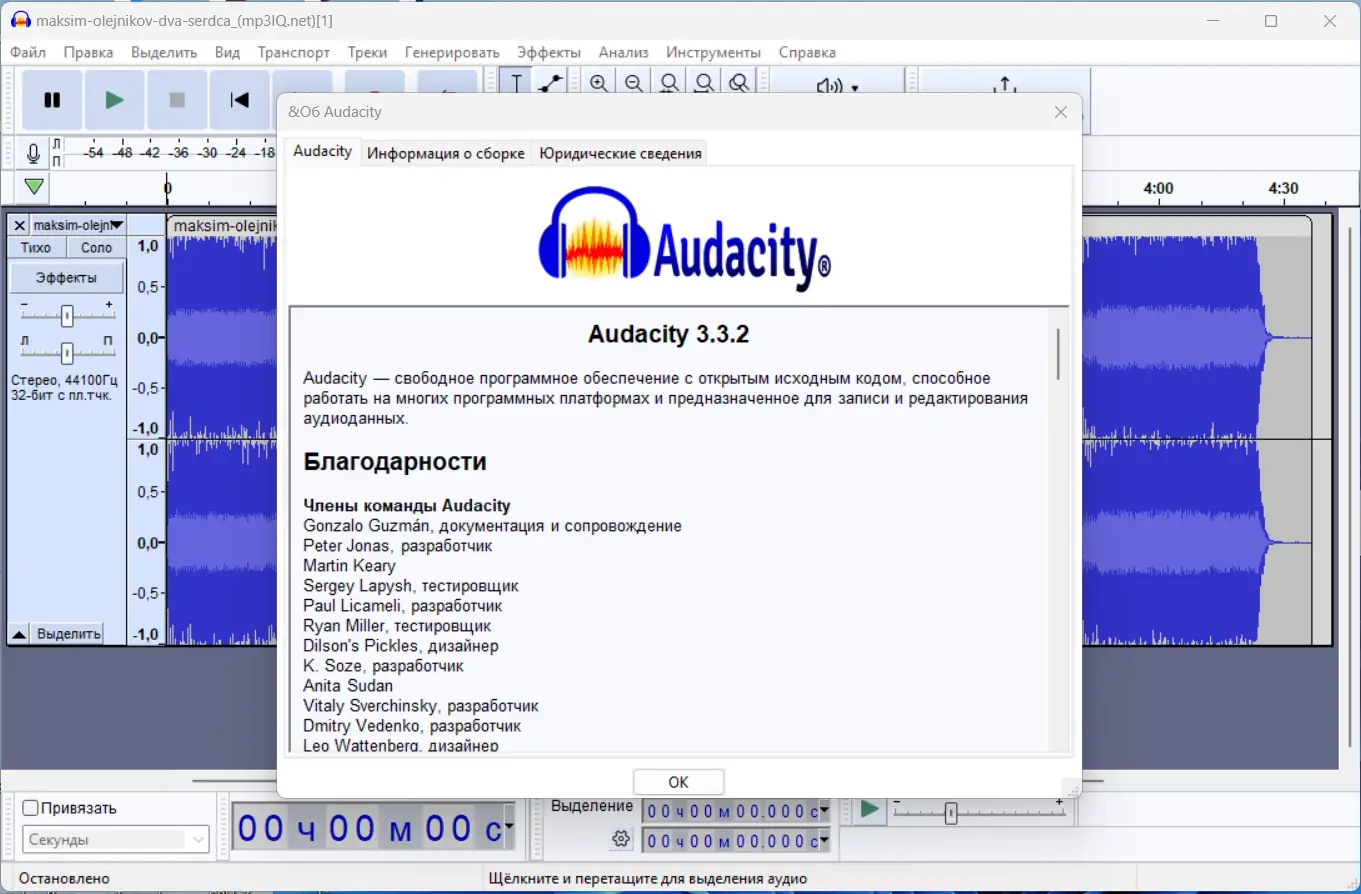Click the Zoom In magnifier icon

tap(599, 84)
